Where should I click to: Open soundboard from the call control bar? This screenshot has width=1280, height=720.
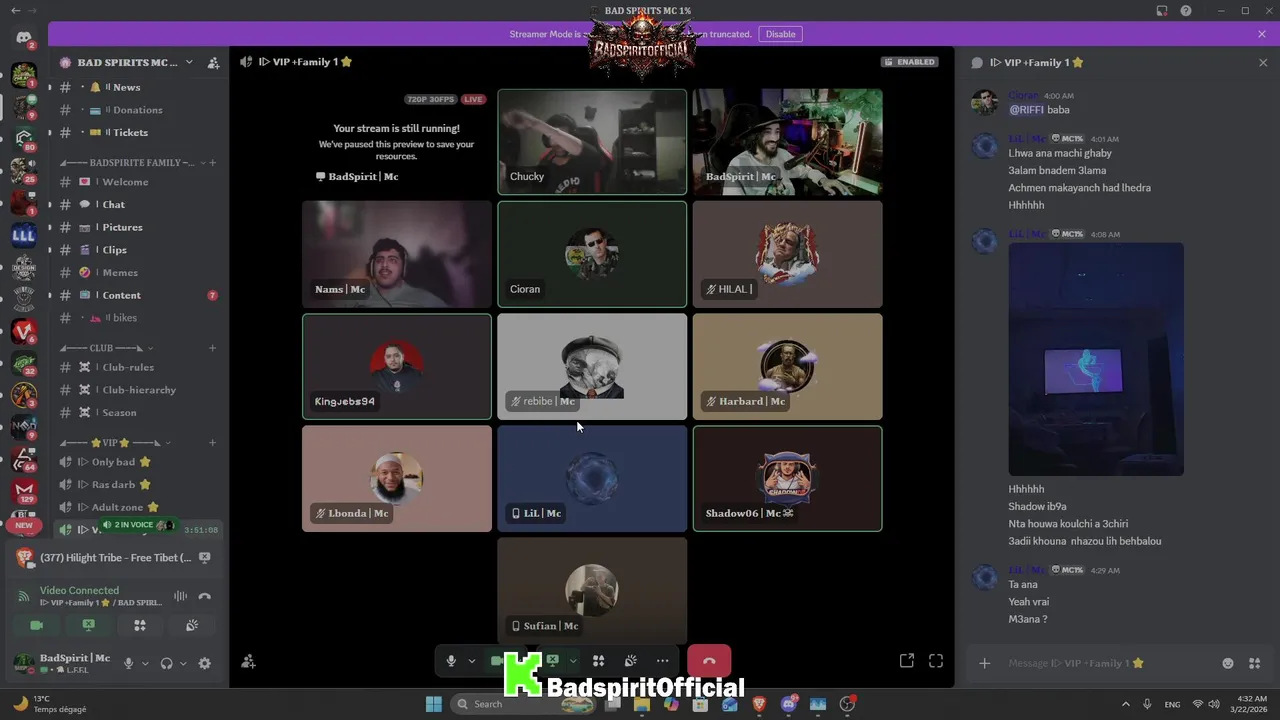pyautogui.click(x=630, y=661)
